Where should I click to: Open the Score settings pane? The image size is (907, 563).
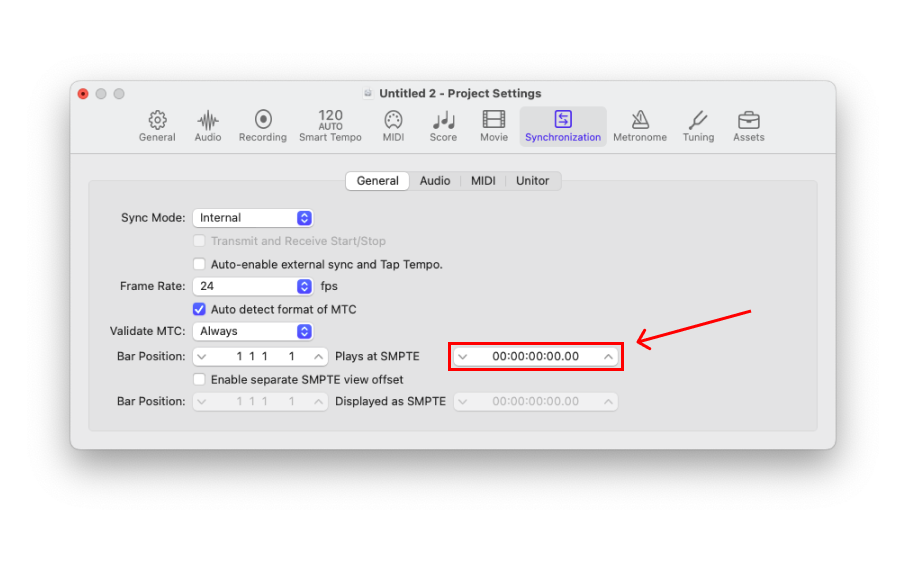pyautogui.click(x=443, y=126)
